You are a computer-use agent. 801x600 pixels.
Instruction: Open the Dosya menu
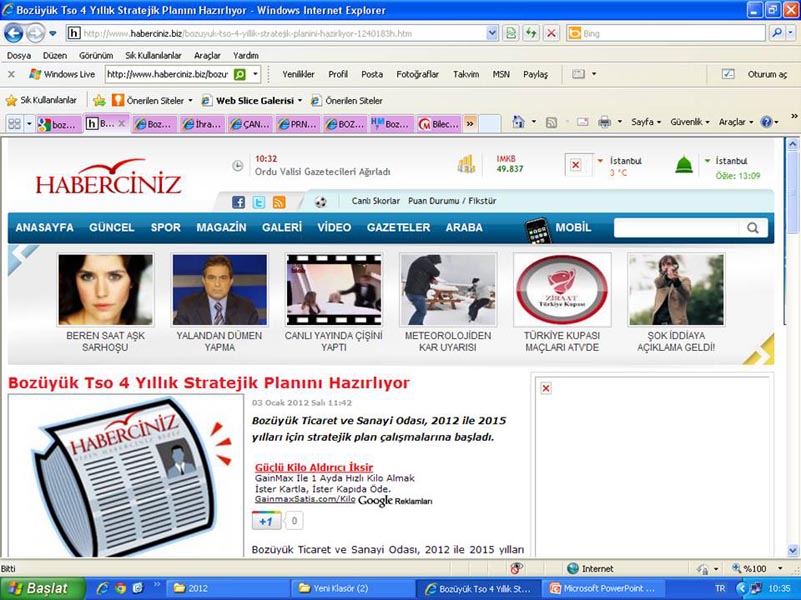coord(18,55)
